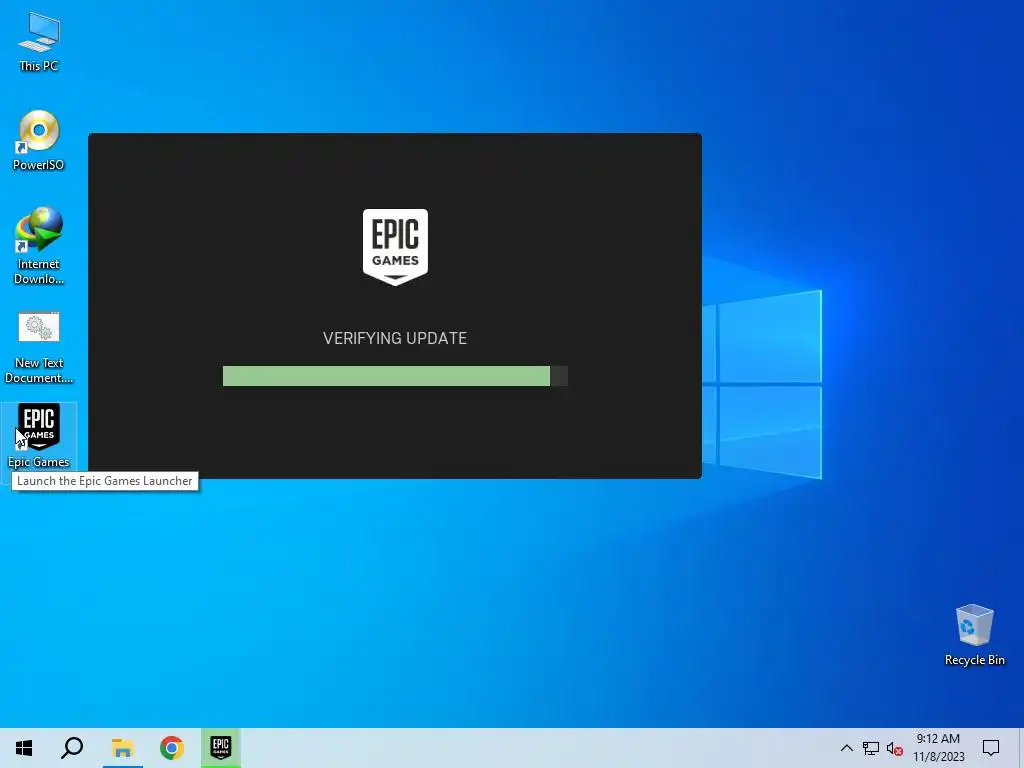Open File Explorer from the taskbar
This screenshot has height=768, width=1024.
tap(122, 748)
